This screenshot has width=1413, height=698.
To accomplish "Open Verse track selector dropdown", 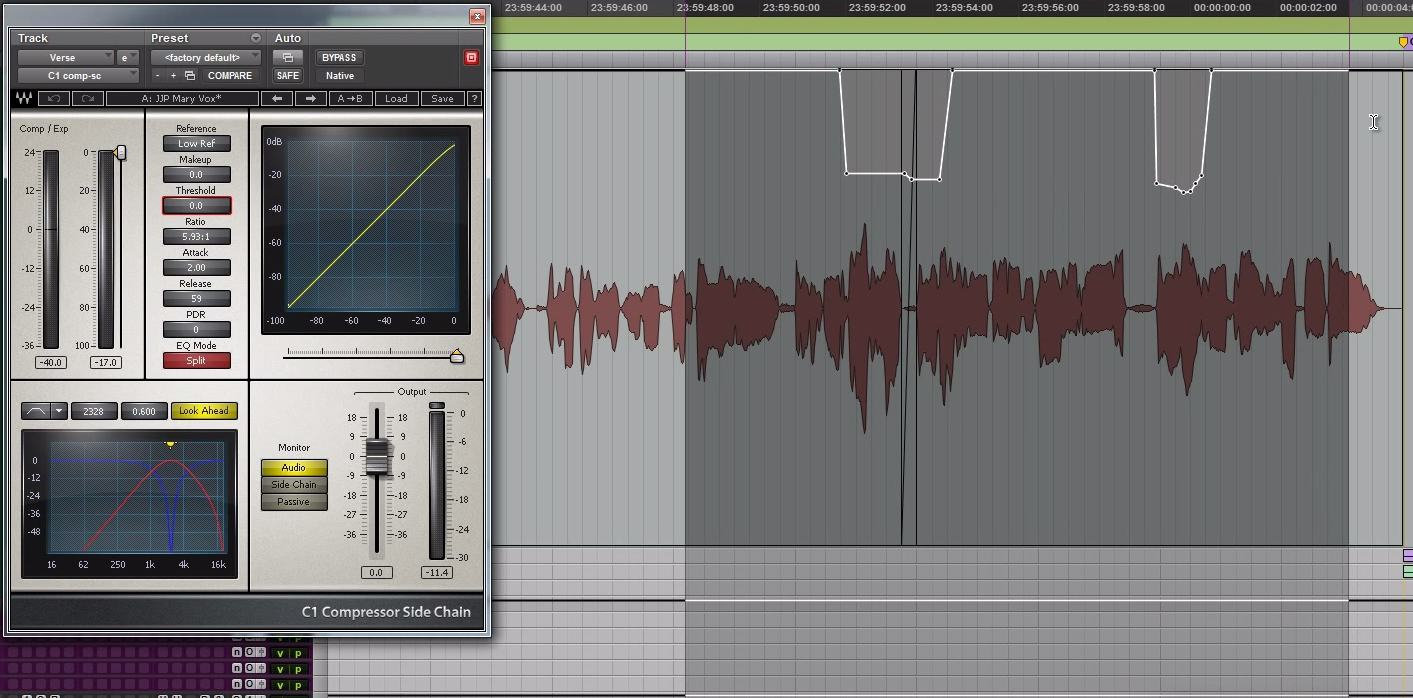I will (x=65, y=58).
